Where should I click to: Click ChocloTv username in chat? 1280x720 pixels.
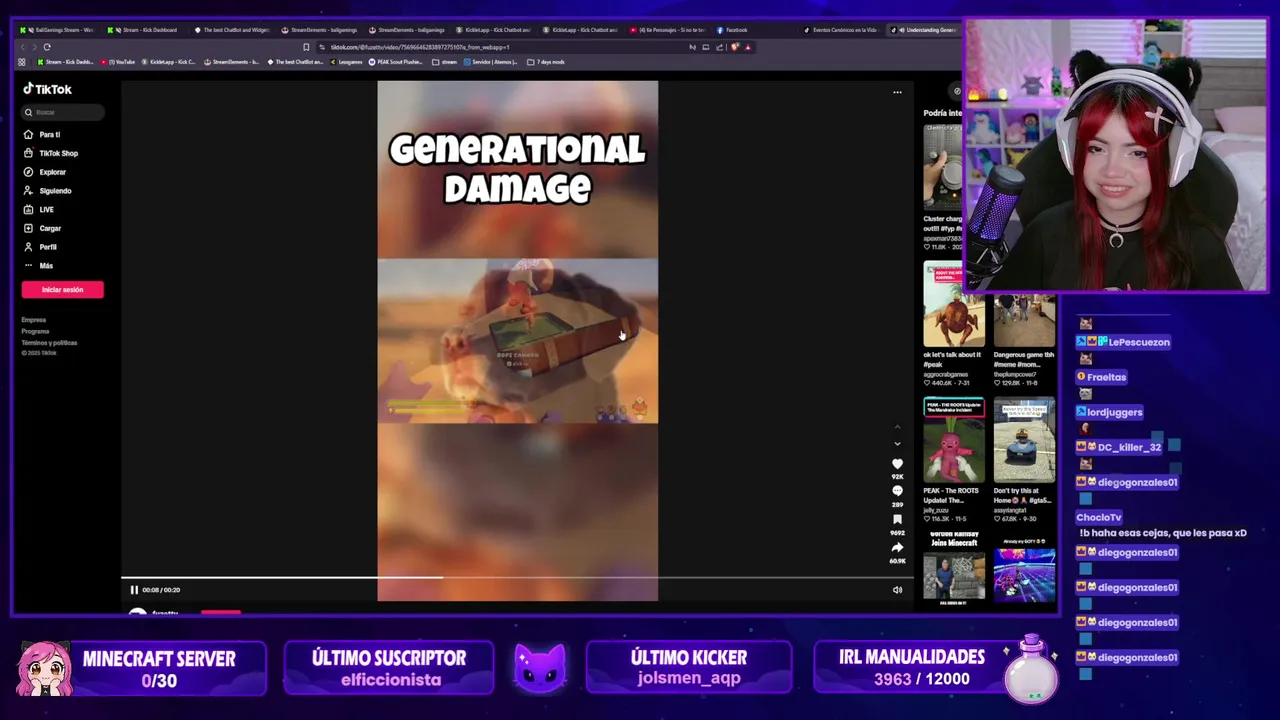1098,517
